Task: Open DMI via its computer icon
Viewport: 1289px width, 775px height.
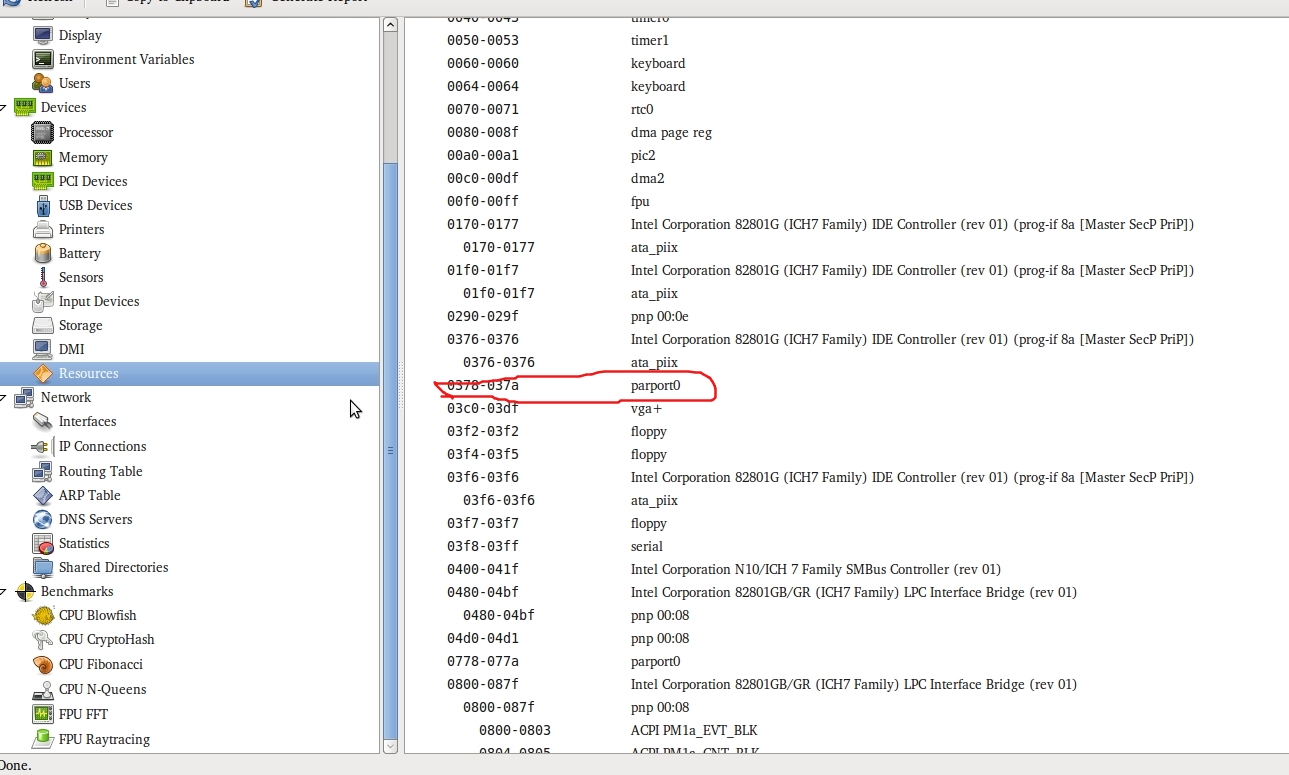Action: click(42, 349)
